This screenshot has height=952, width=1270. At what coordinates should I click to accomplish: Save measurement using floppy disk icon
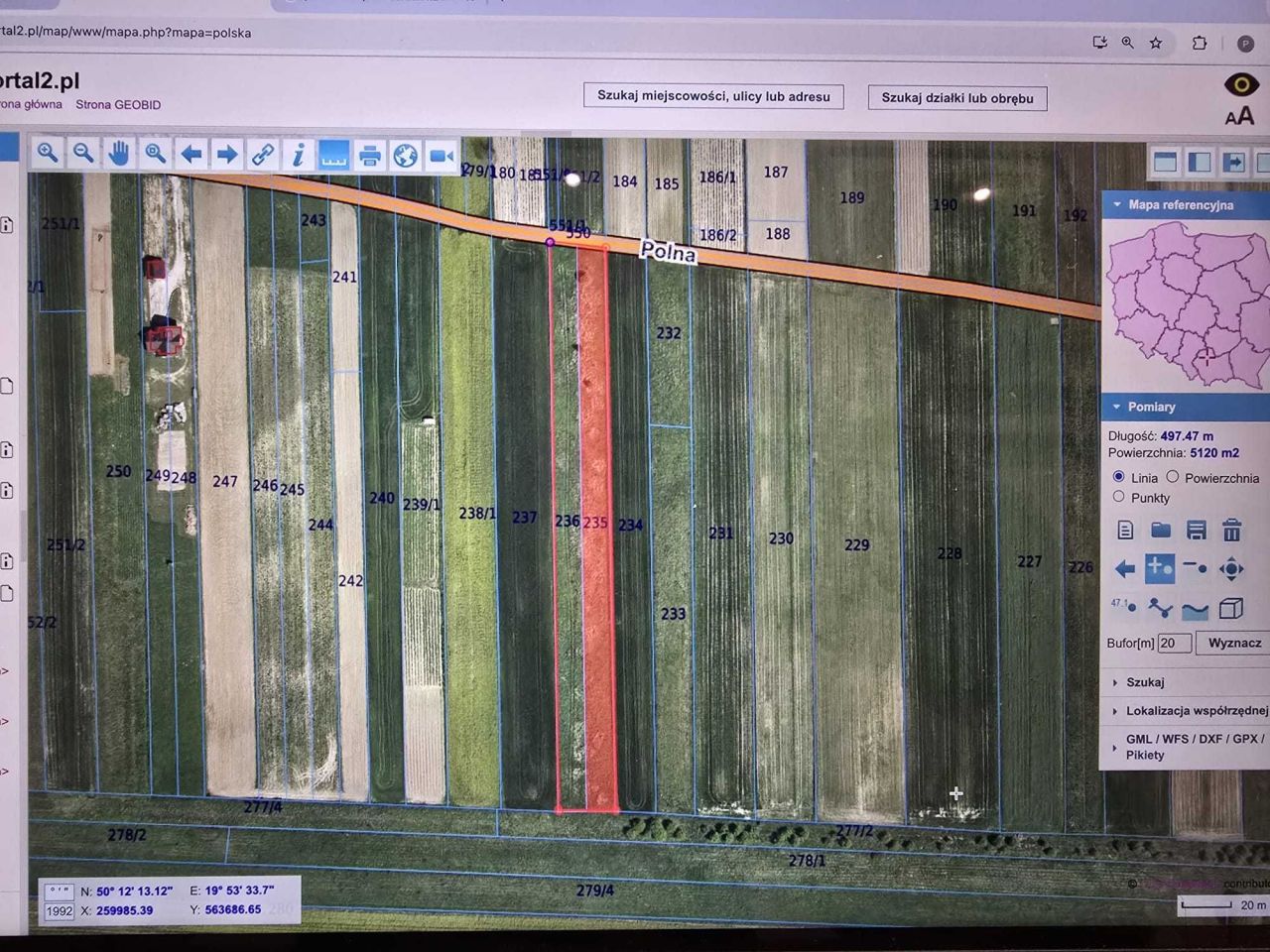pos(1196,530)
